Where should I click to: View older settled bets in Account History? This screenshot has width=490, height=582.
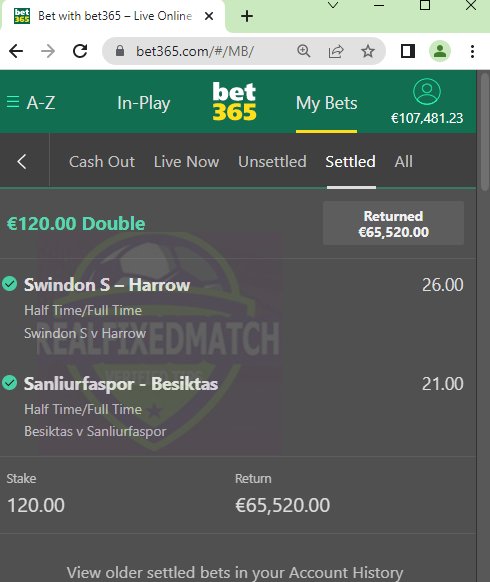[x=235, y=572]
